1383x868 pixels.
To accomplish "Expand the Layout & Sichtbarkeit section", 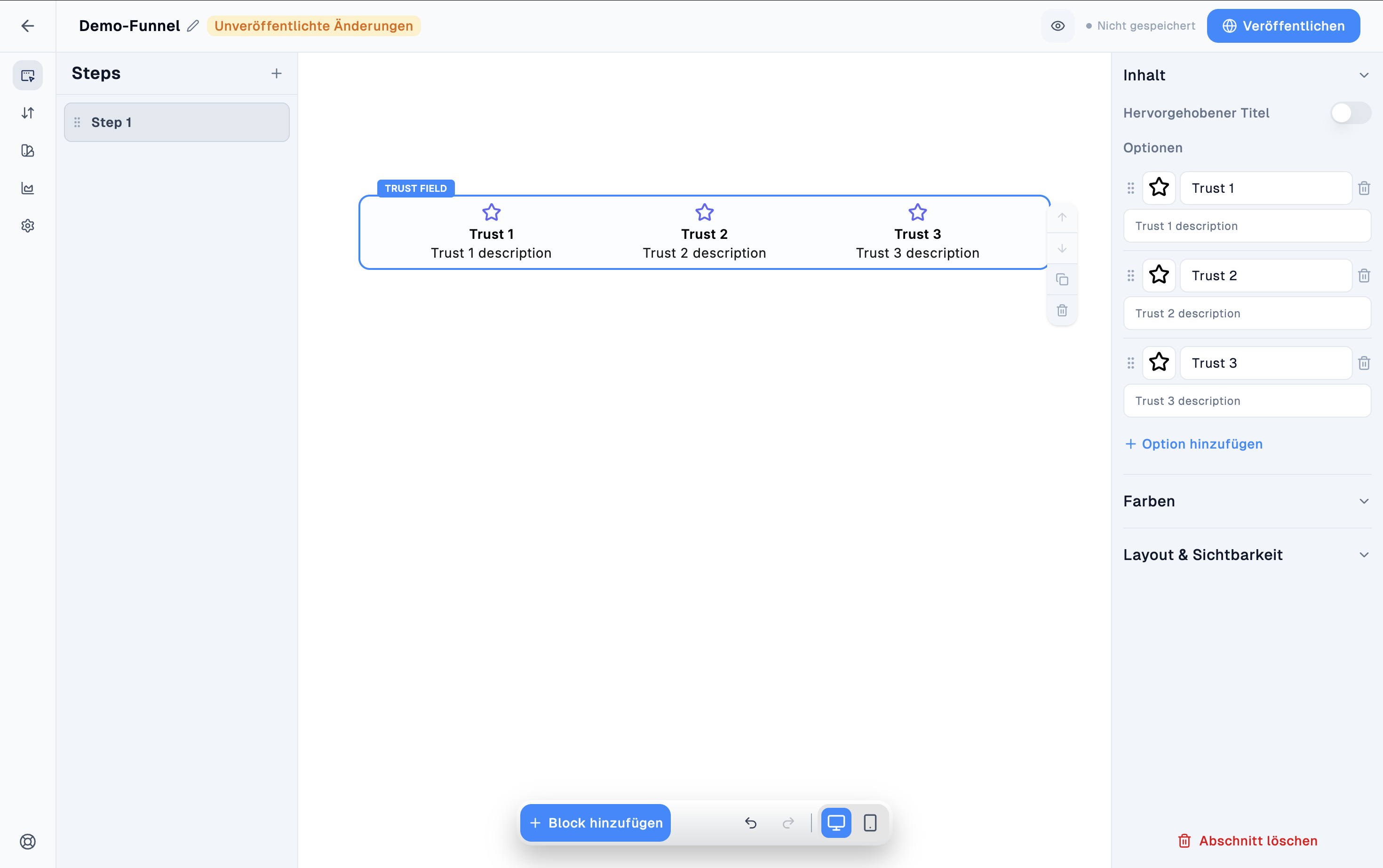I will (x=1247, y=554).
